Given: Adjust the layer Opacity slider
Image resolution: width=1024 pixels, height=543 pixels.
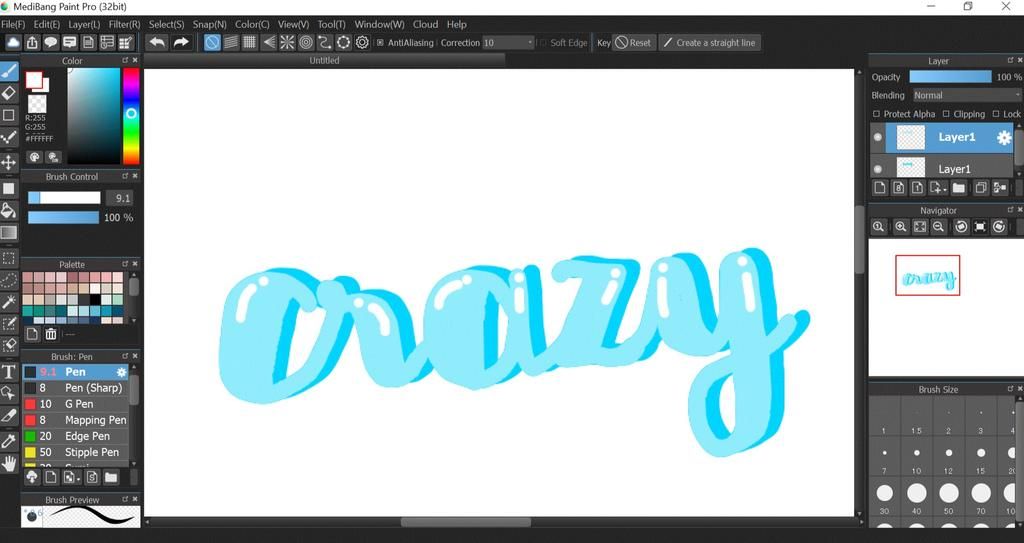Looking at the screenshot, I should 950,76.
